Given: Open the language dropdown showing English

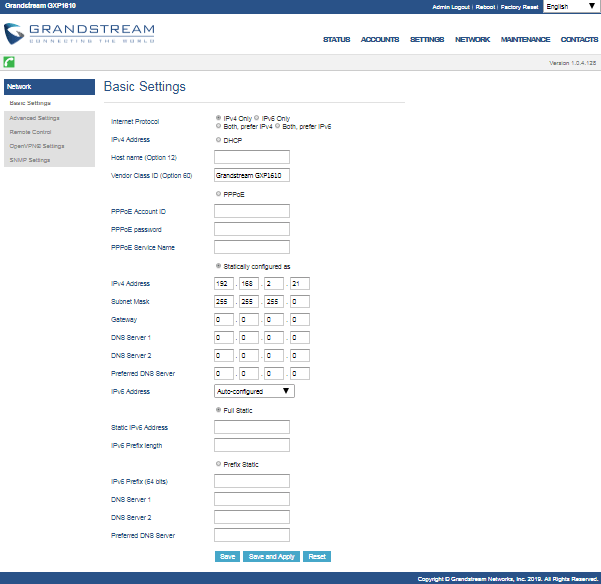Looking at the screenshot, I should (571, 7).
